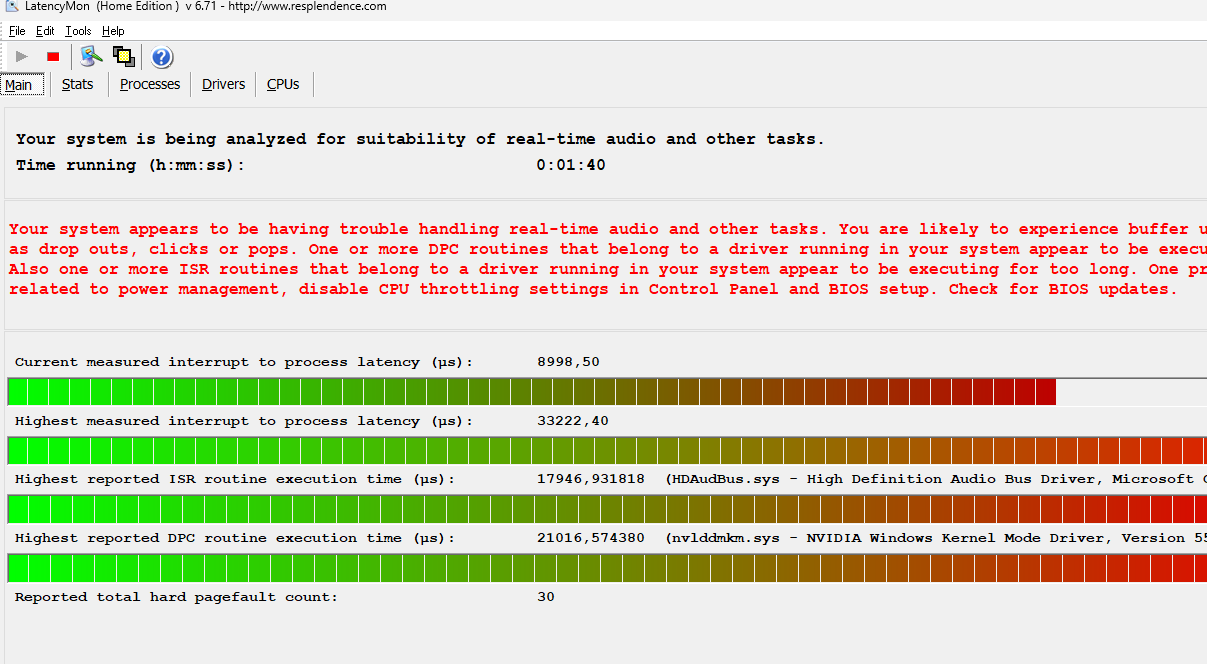Viewport: 1207px width, 664px height.
Task: Click the red stop monitoring button
Action: point(53,57)
